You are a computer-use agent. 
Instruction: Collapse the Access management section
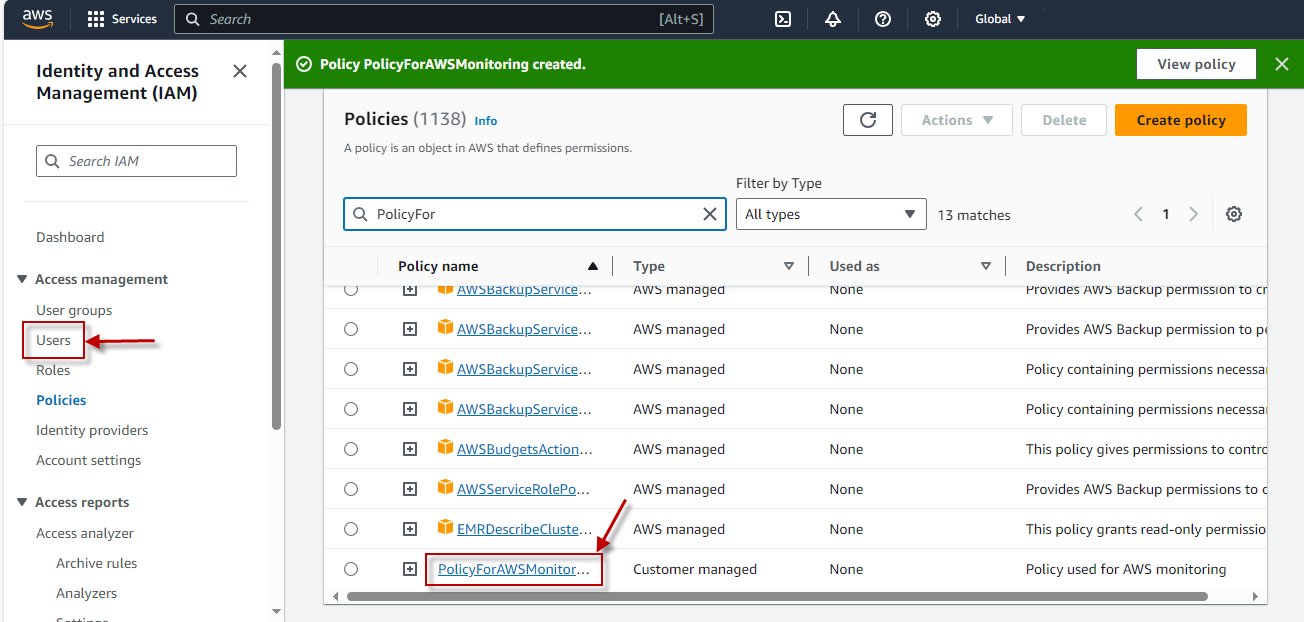[23, 279]
